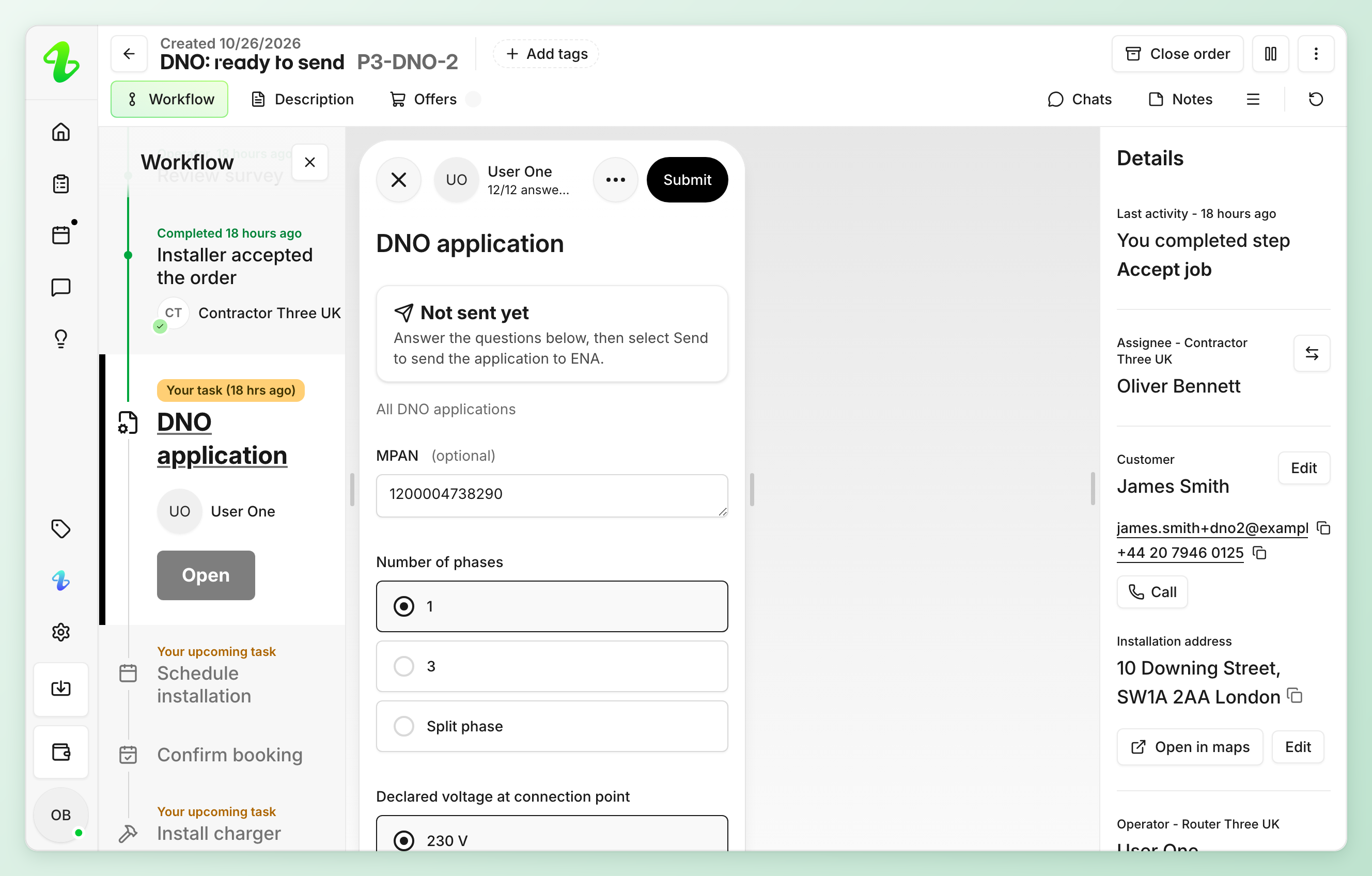The width and height of the screenshot is (1372, 876).
Task: Copy the installation address
Action: point(1295,695)
